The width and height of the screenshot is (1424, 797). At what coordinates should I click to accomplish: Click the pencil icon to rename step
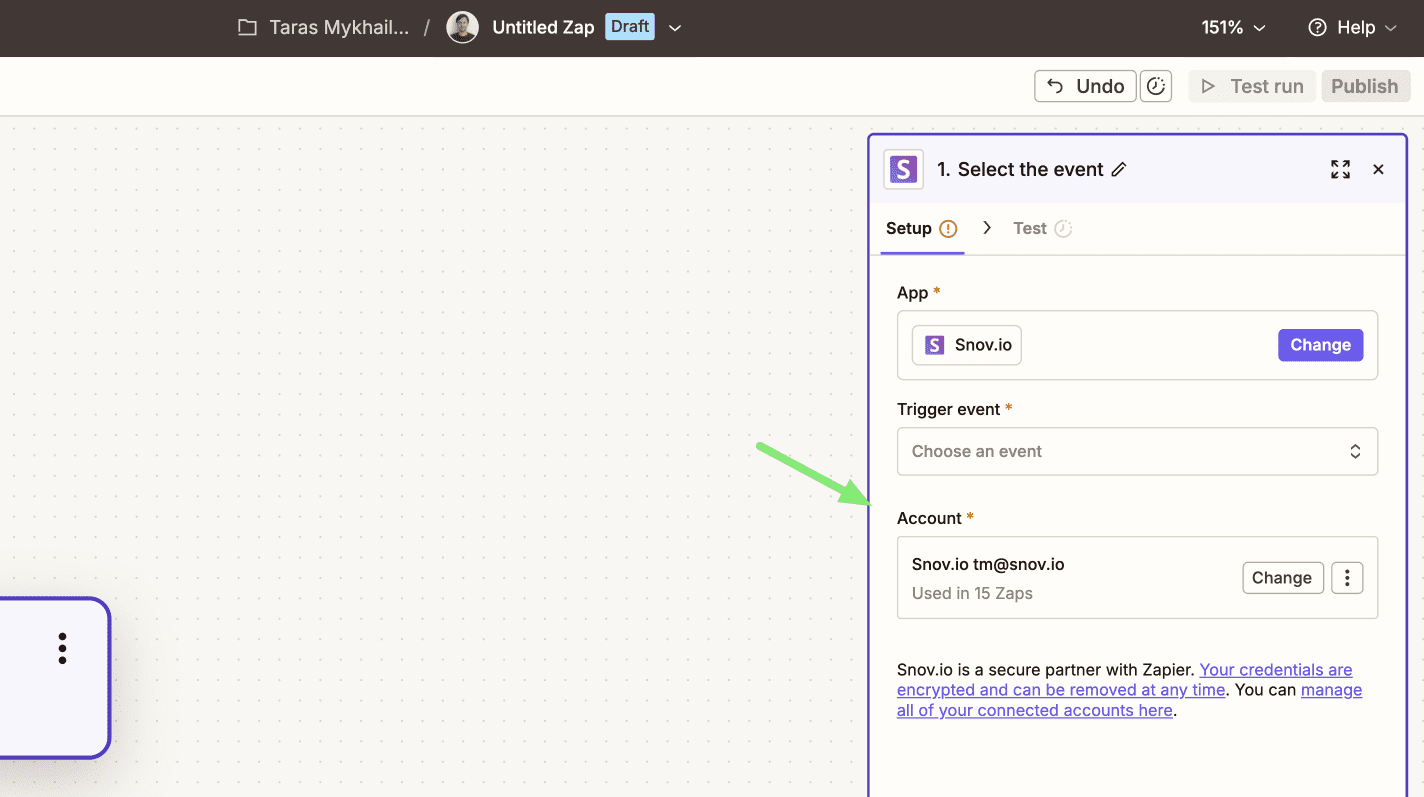coord(1119,170)
